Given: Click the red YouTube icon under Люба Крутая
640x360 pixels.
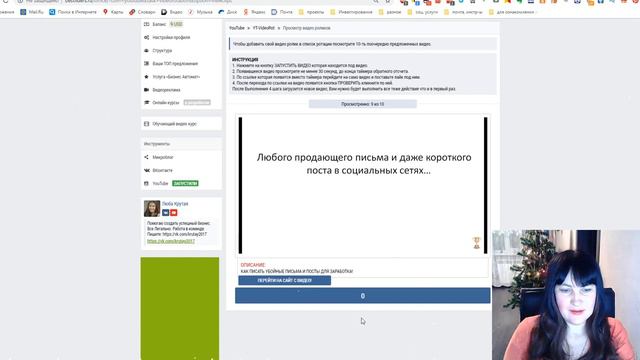Looking at the screenshot, I should [174, 213].
